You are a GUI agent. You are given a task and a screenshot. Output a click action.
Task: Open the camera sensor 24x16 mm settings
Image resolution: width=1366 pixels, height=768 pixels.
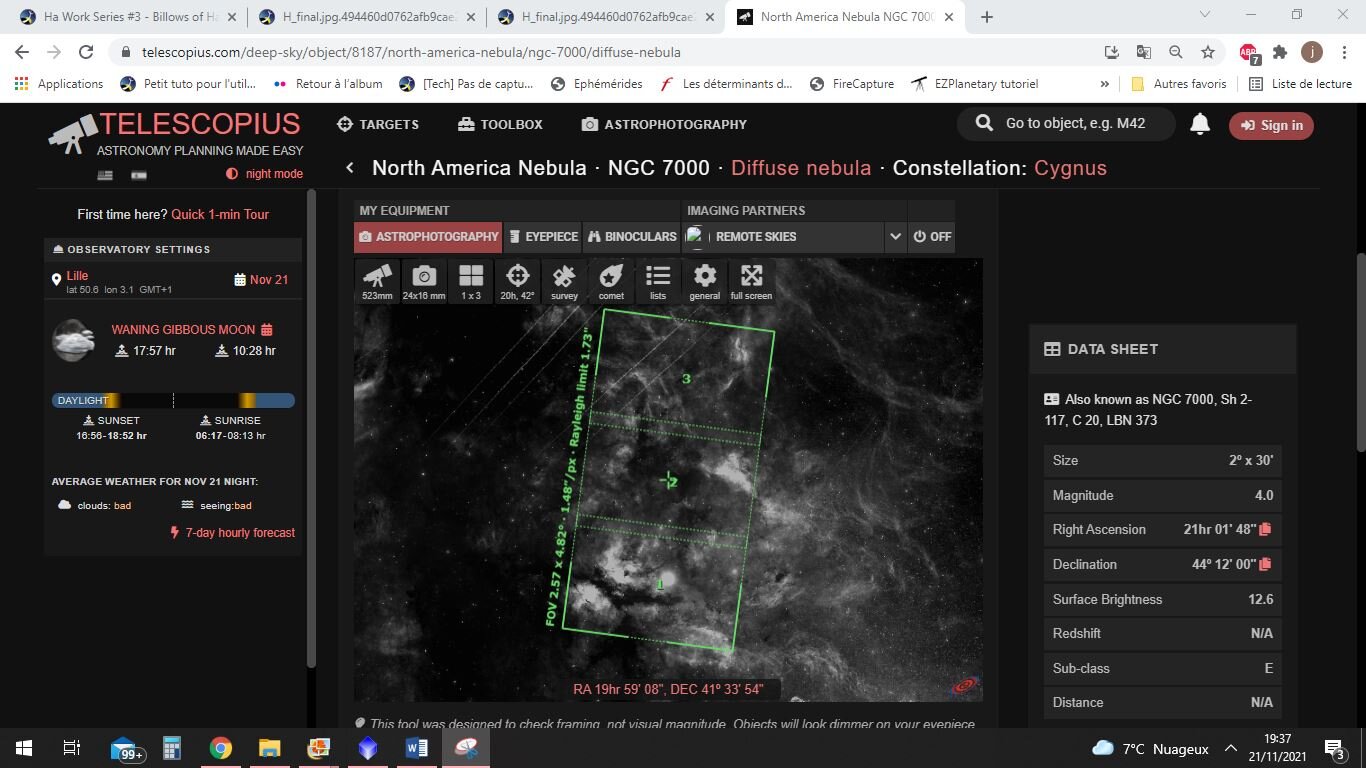(x=424, y=281)
